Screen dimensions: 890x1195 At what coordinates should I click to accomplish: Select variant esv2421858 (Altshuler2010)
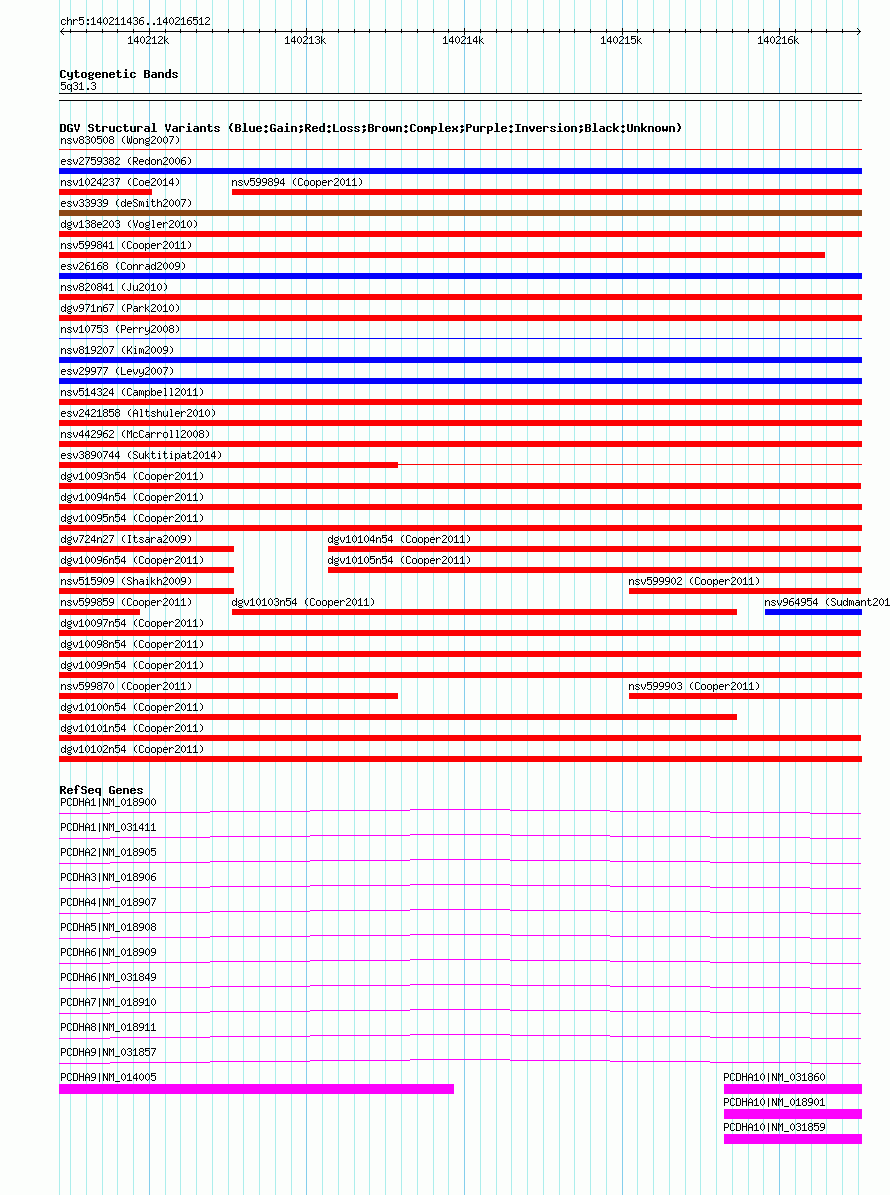click(139, 413)
